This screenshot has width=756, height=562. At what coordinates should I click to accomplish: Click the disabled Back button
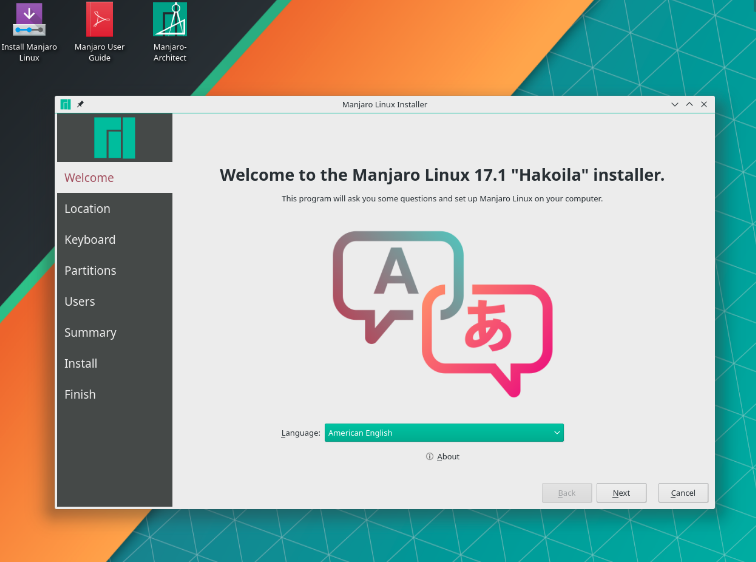(567, 493)
